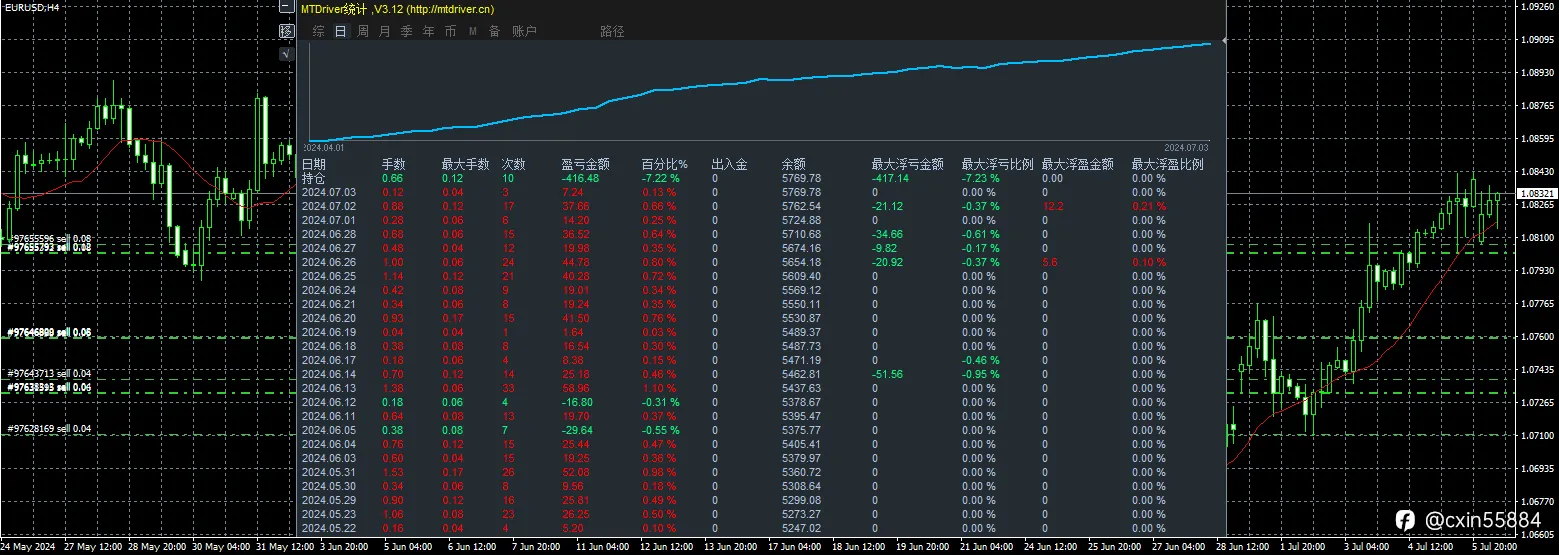Click the 出入金 column header
Viewport: 1559px width, 555px height.
point(730,164)
